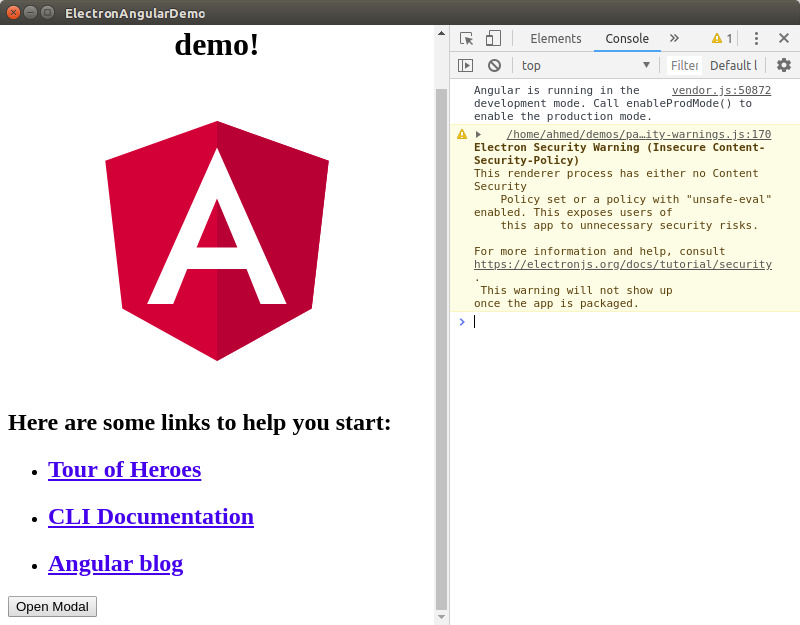
Task: Open DevTools three-dot customize menu
Action: coord(756,39)
